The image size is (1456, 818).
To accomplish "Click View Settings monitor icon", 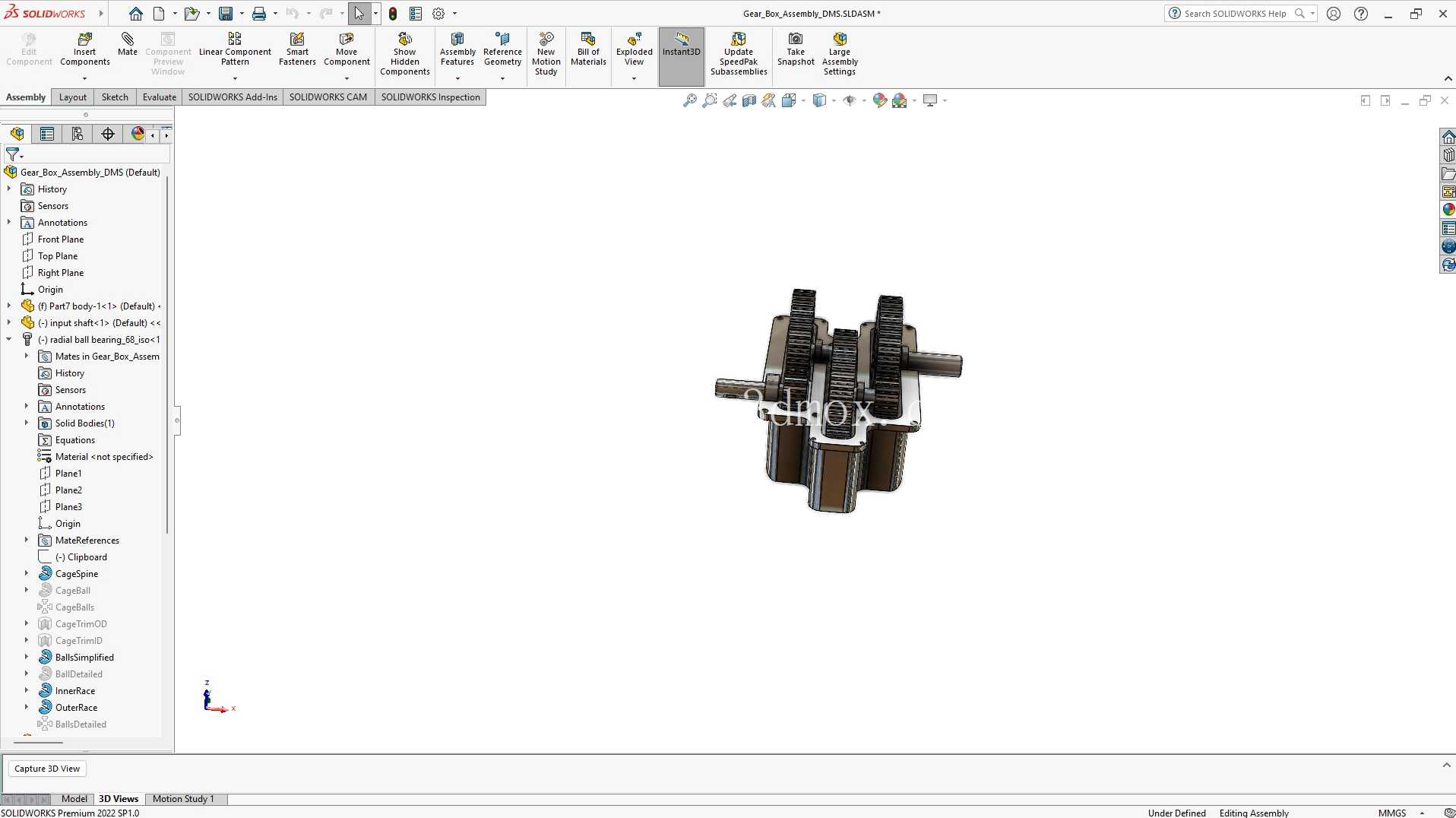I will [930, 100].
